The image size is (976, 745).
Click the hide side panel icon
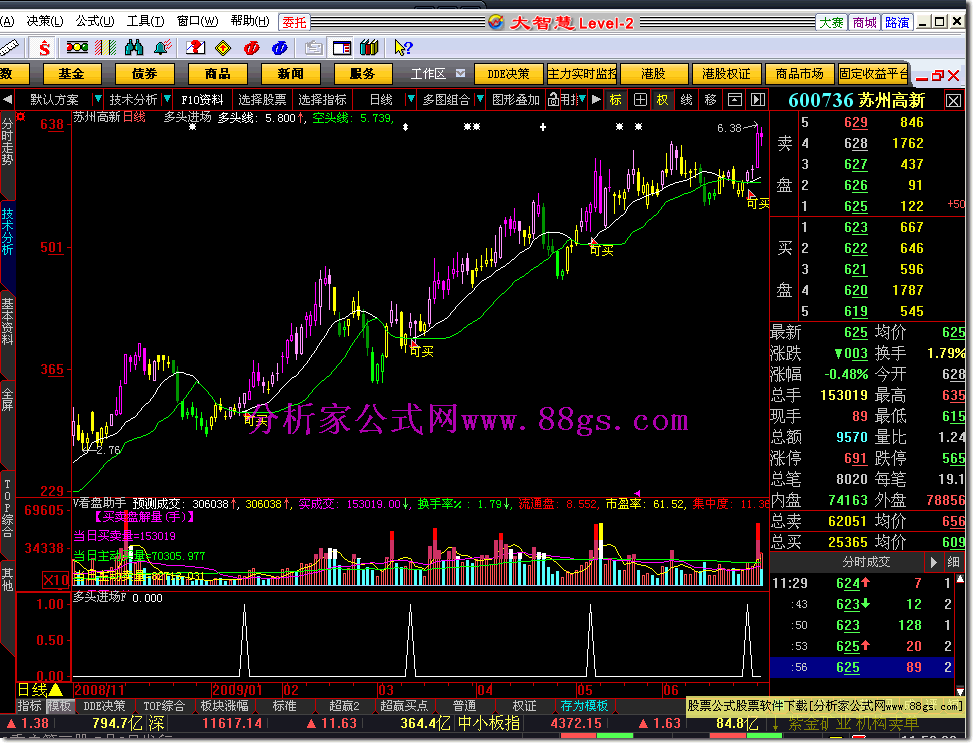(758, 100)
